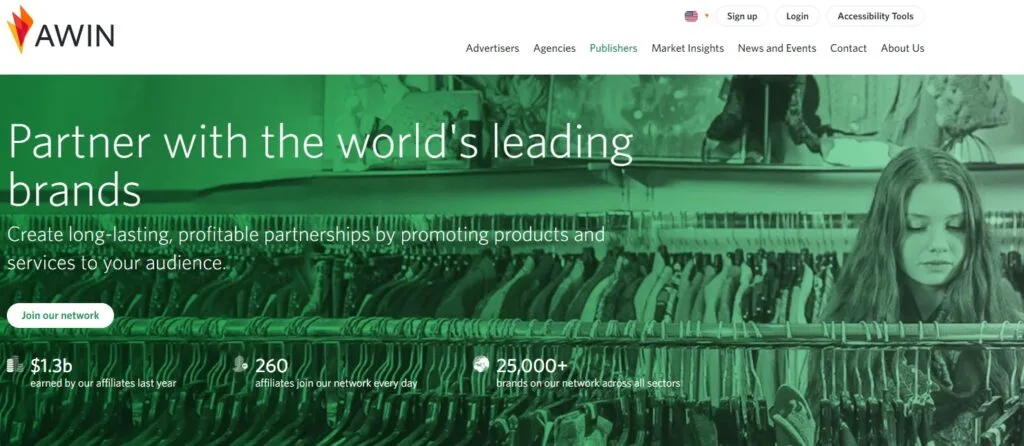Open the Login page
1024x446 pixels.
coord(797,16)
